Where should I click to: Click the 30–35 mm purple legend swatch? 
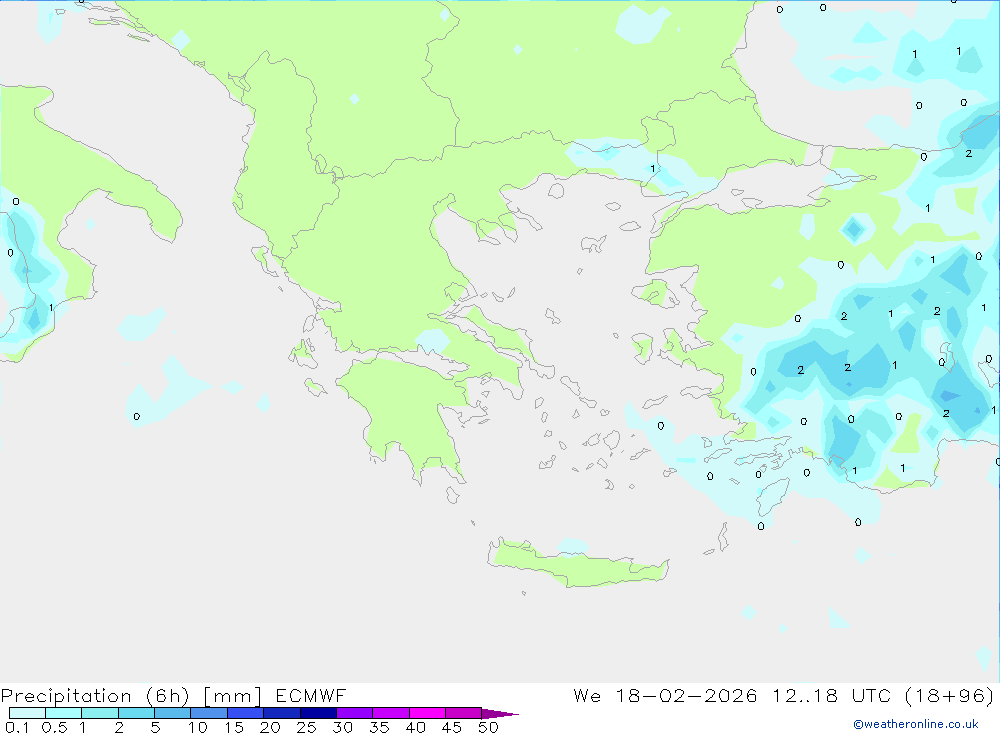point(355,713)
